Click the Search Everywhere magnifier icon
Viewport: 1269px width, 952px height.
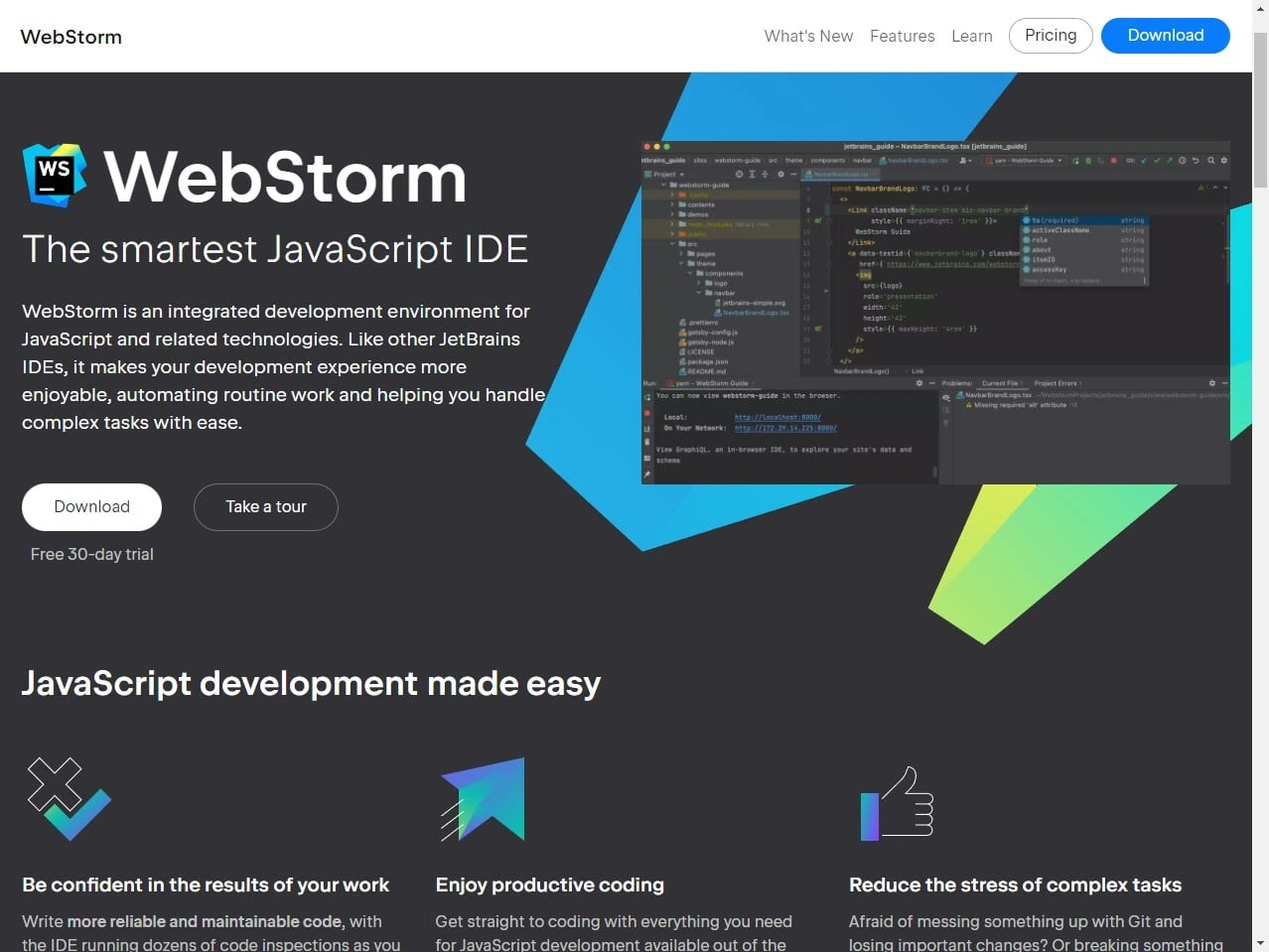click(1210, 161)
